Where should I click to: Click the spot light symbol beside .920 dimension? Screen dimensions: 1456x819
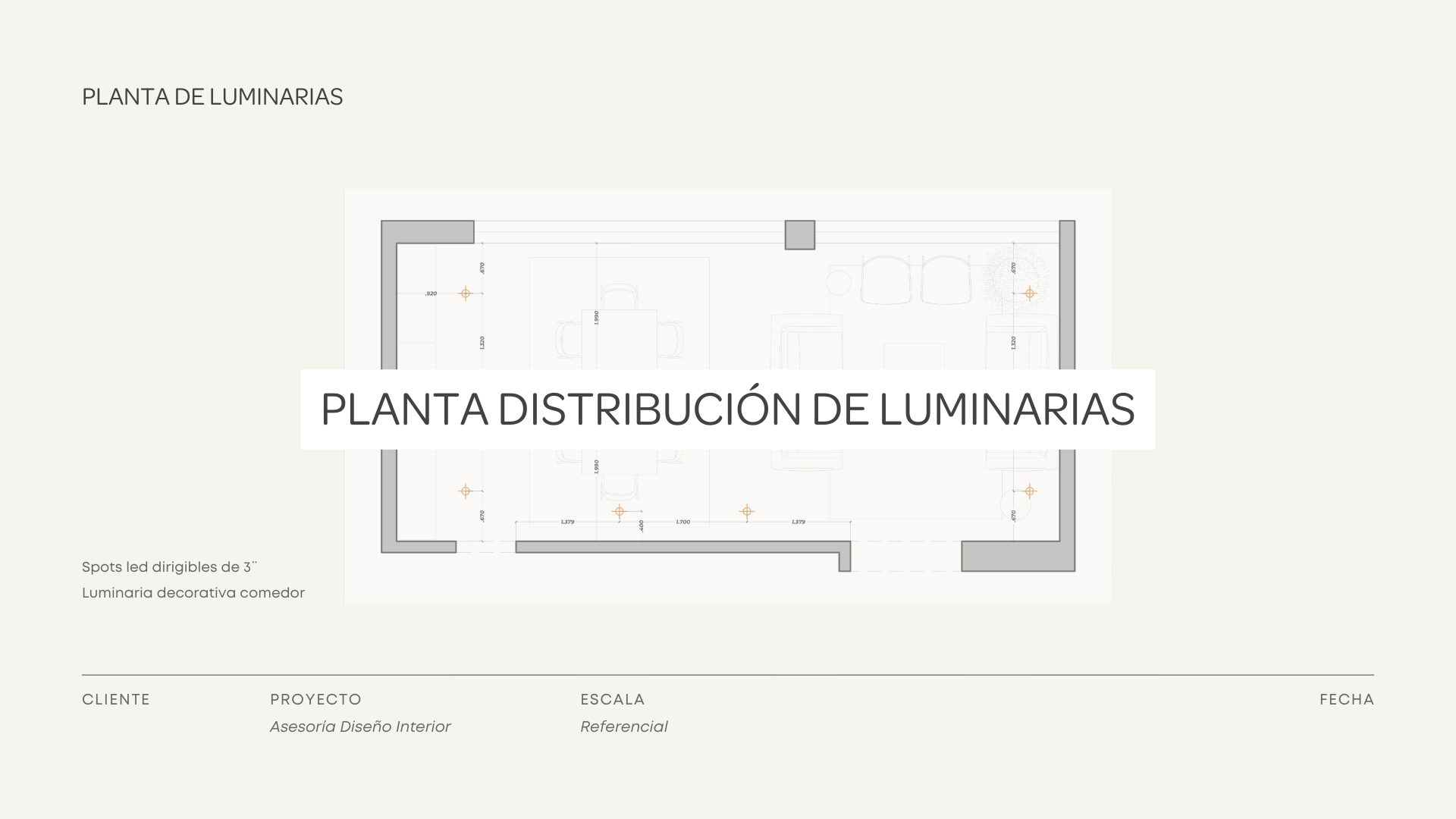466,293
